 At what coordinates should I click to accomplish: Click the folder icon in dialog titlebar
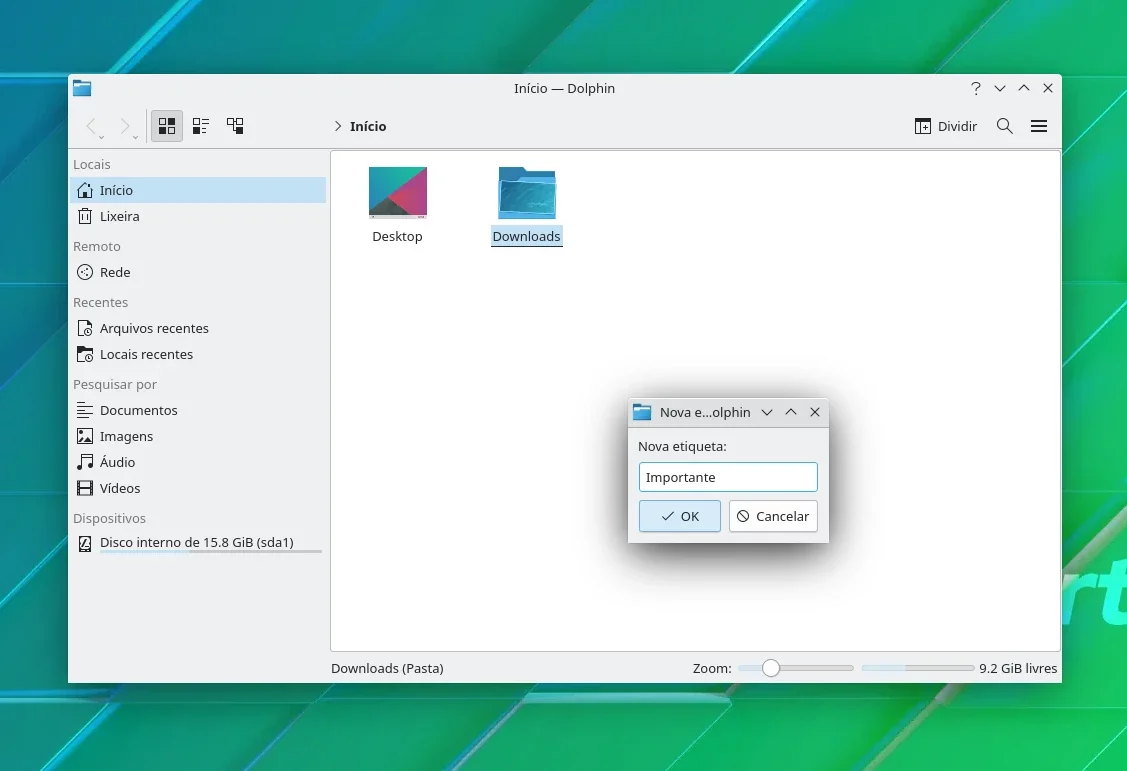642,412
